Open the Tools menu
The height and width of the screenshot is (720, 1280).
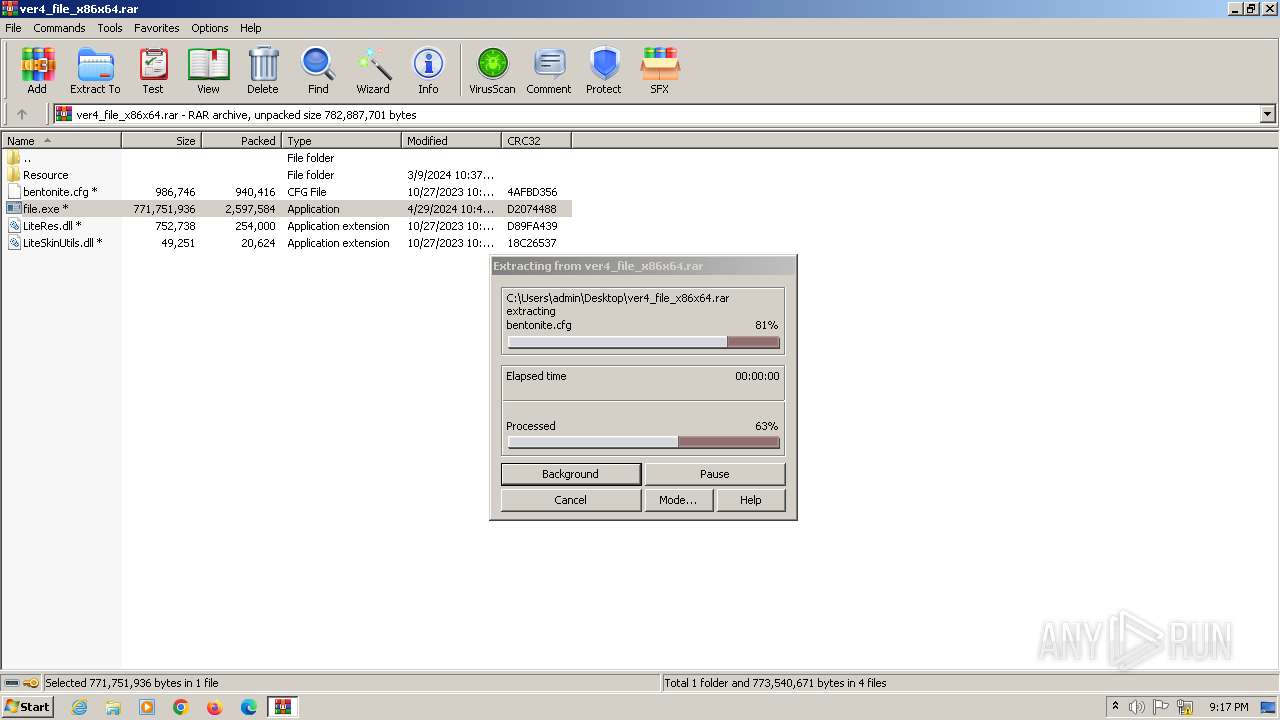110,28
